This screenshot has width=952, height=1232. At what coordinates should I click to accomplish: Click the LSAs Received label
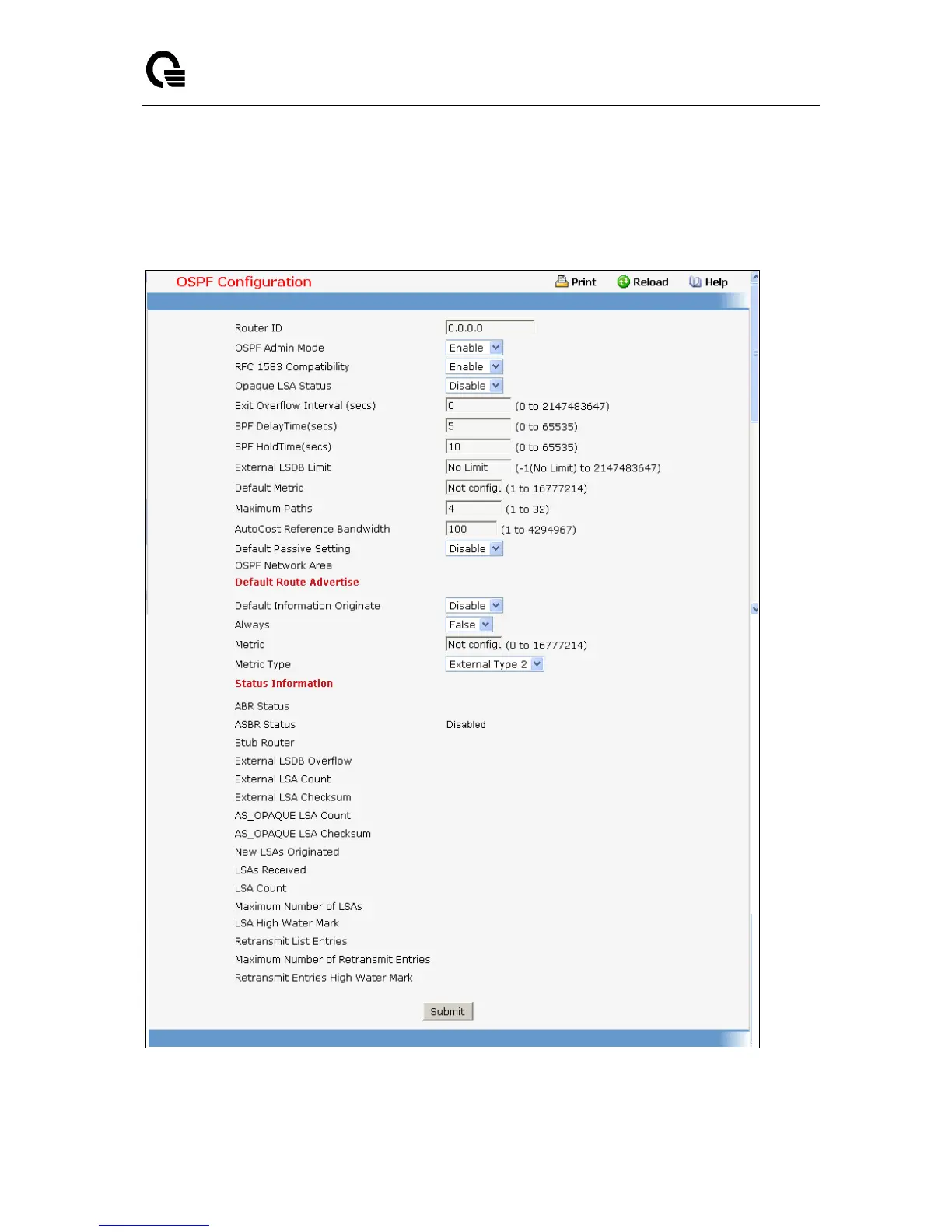click(271, 870)
